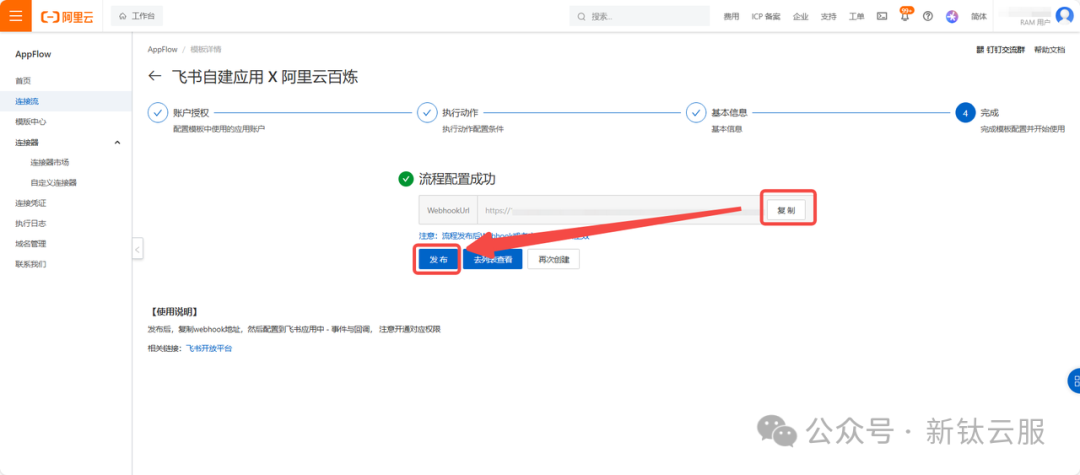
Task: Switch language via 简体
Action: (x=979, y=17)
